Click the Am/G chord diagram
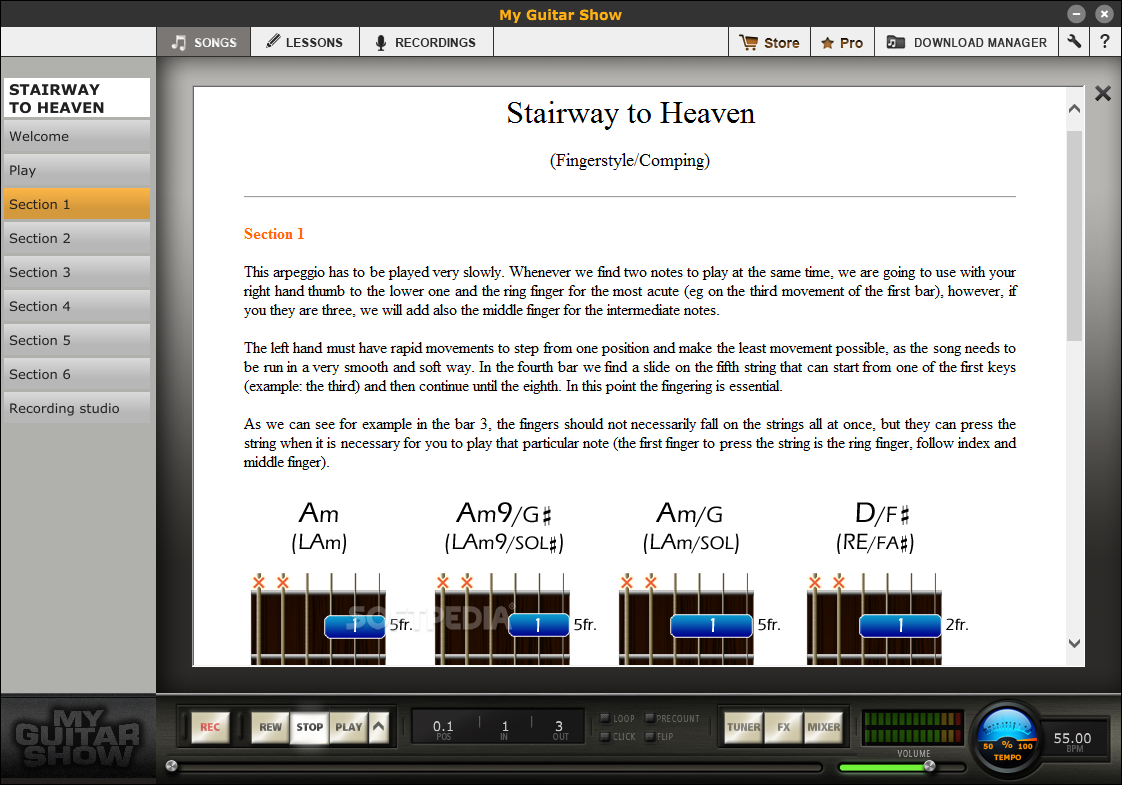Screen dimensions: 1122x785 pos(687,620)
